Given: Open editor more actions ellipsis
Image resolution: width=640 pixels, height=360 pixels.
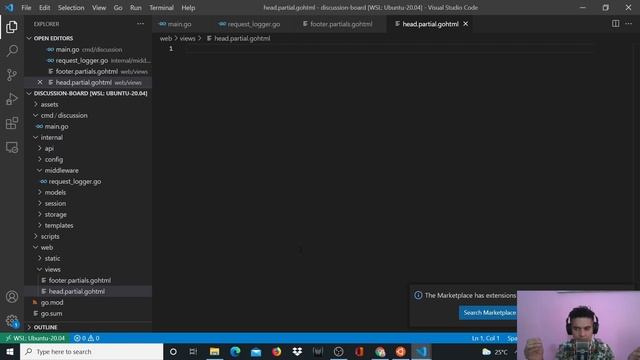Looking at the screenshot, I should [x=629, y=24].
